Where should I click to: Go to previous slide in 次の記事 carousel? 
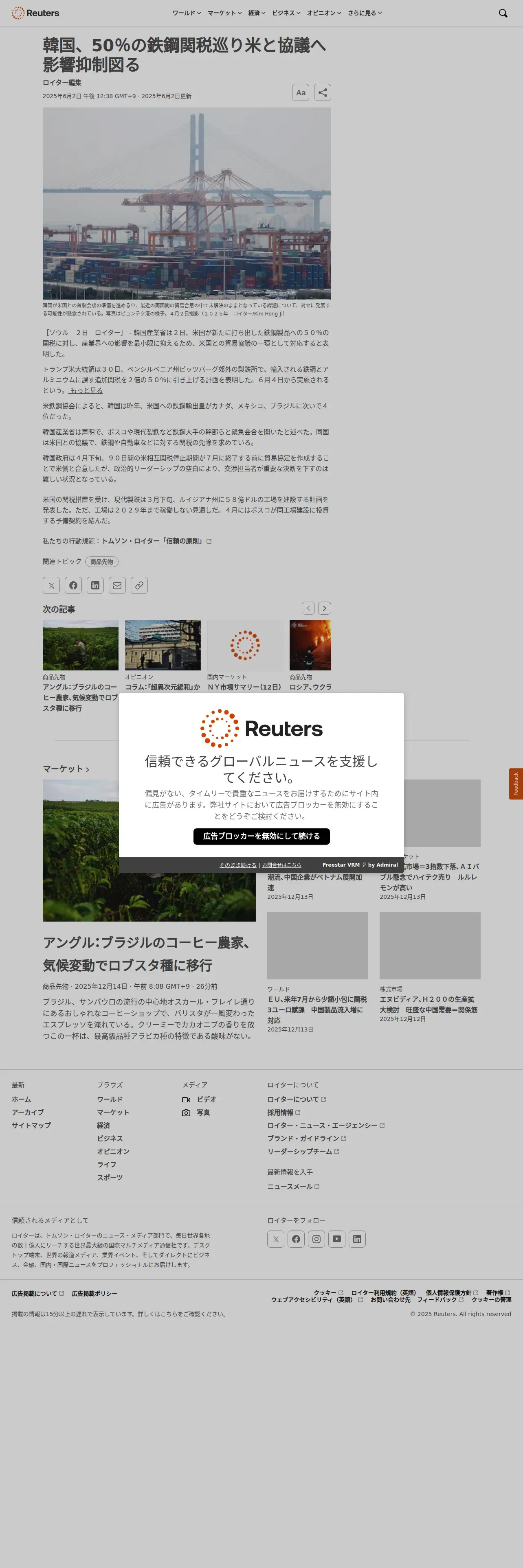[x=309, y=608]
